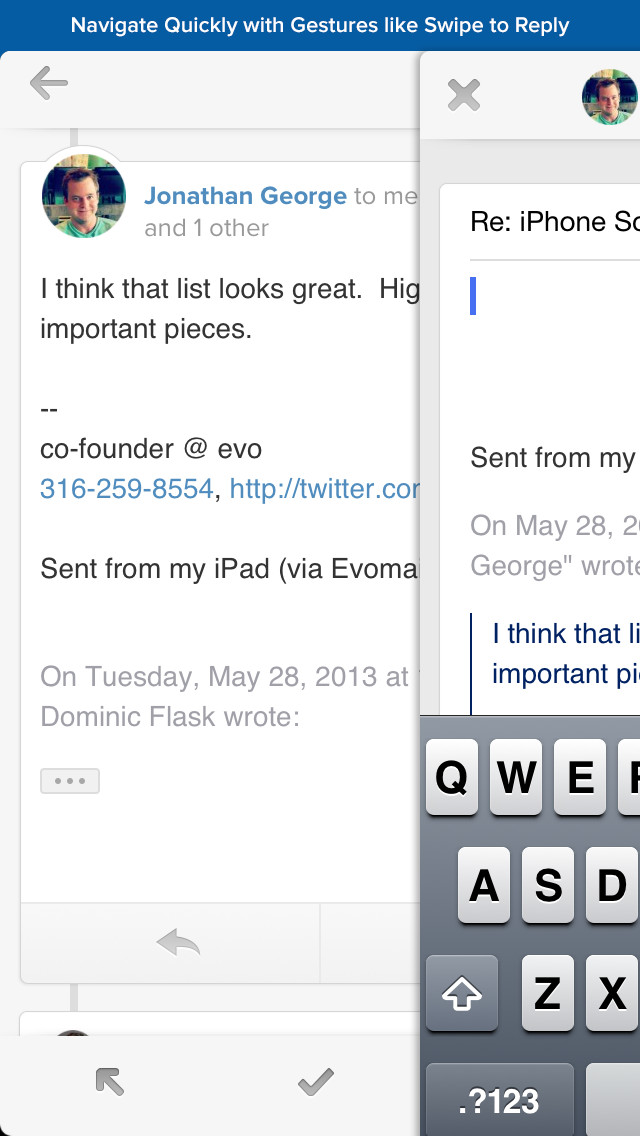Open the twitter.com link

[325, 489]
